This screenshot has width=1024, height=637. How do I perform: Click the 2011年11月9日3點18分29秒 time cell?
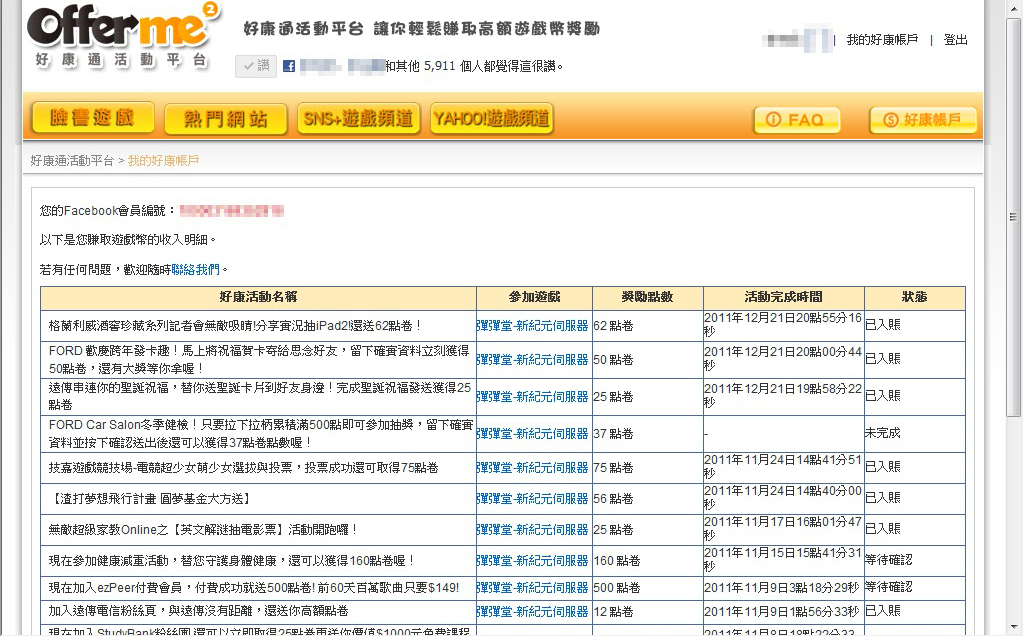coord(782,588)
